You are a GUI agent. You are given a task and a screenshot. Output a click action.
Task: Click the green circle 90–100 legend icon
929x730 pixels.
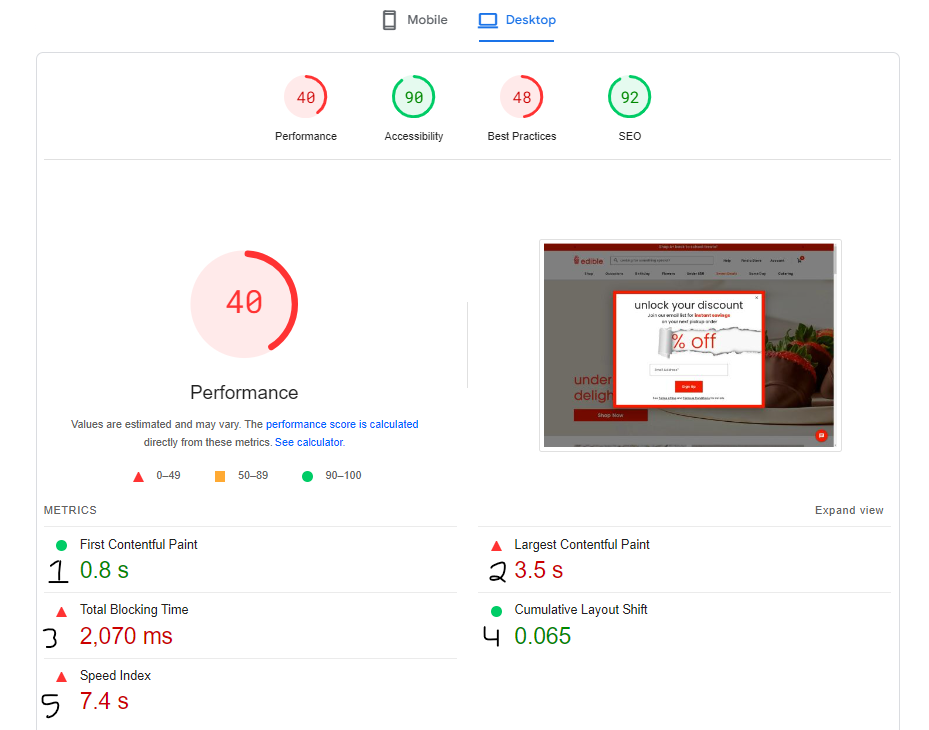(307, 476)
